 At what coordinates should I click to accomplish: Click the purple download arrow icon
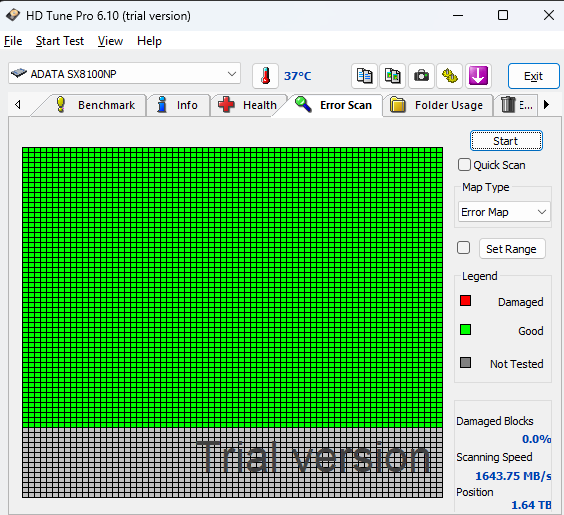coord(478,76)
